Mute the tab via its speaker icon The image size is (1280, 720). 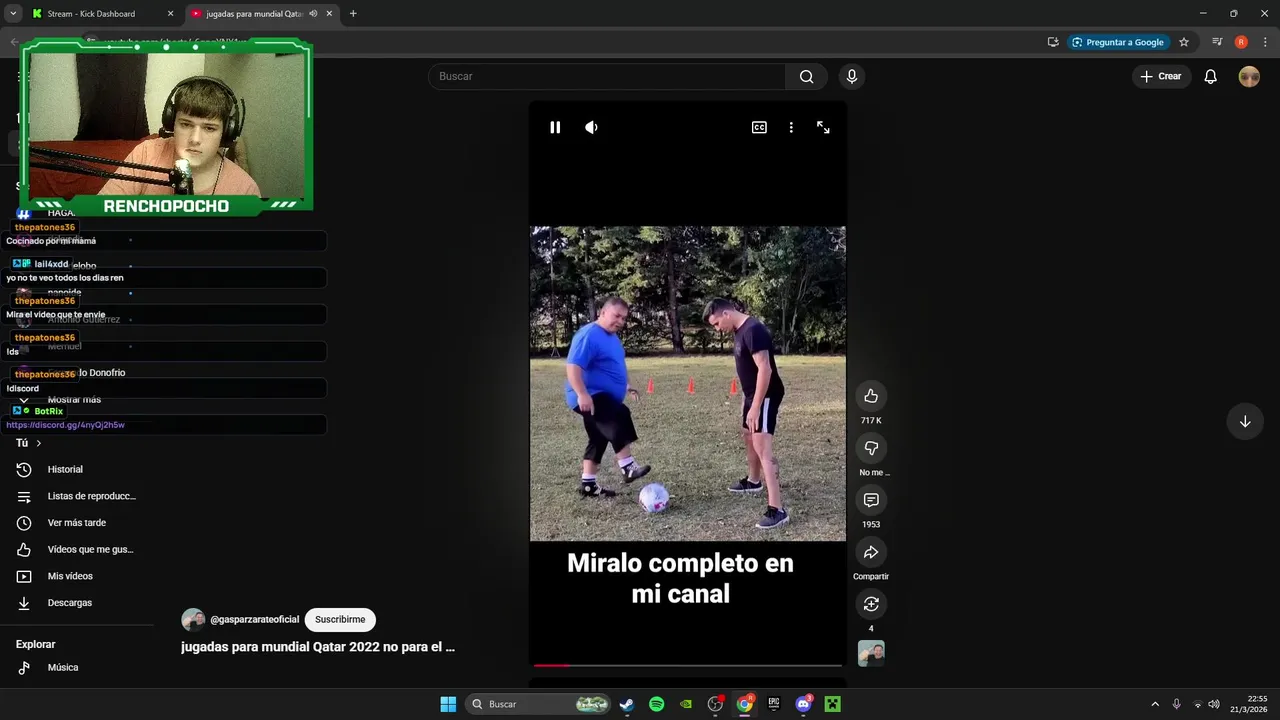click(313, 14)
